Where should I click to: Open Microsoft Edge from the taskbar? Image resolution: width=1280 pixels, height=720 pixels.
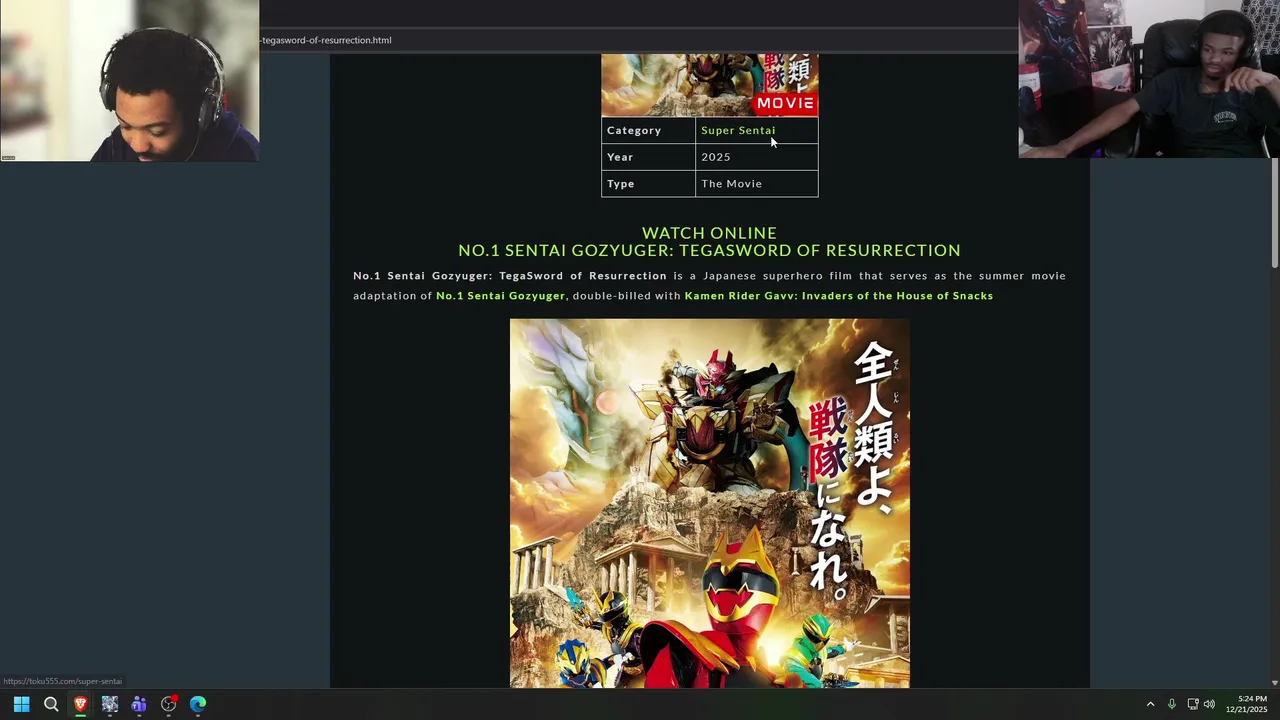[198, 704]
